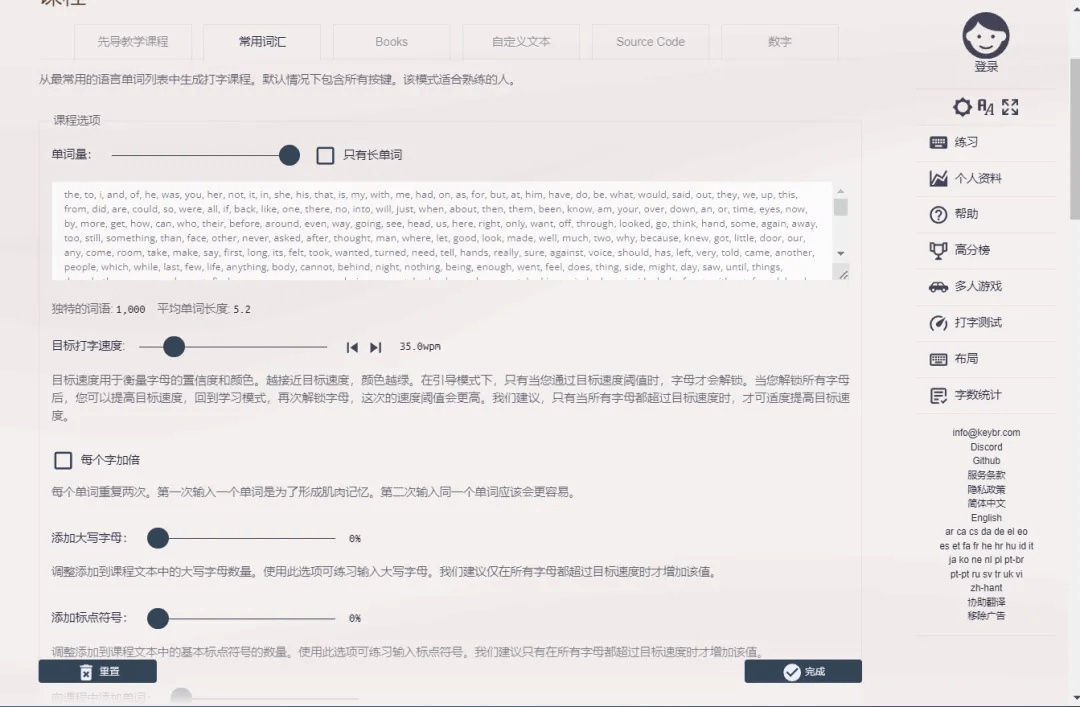Open the 字数统计 word count item
The height and width of the screenshot is (707, 1080).
pos(978,395)
